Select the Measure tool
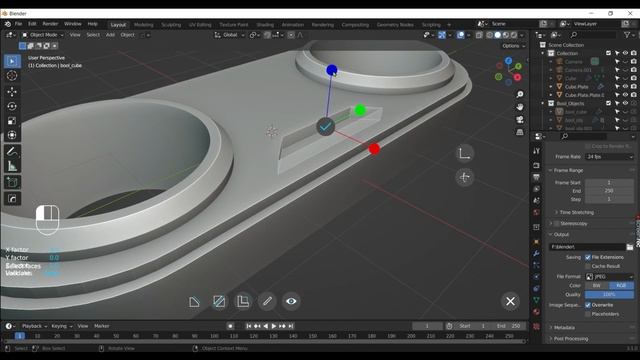Image resolution: width=640 pixels, height=360 pixels. pyautogui.click(x=12, y=166)
